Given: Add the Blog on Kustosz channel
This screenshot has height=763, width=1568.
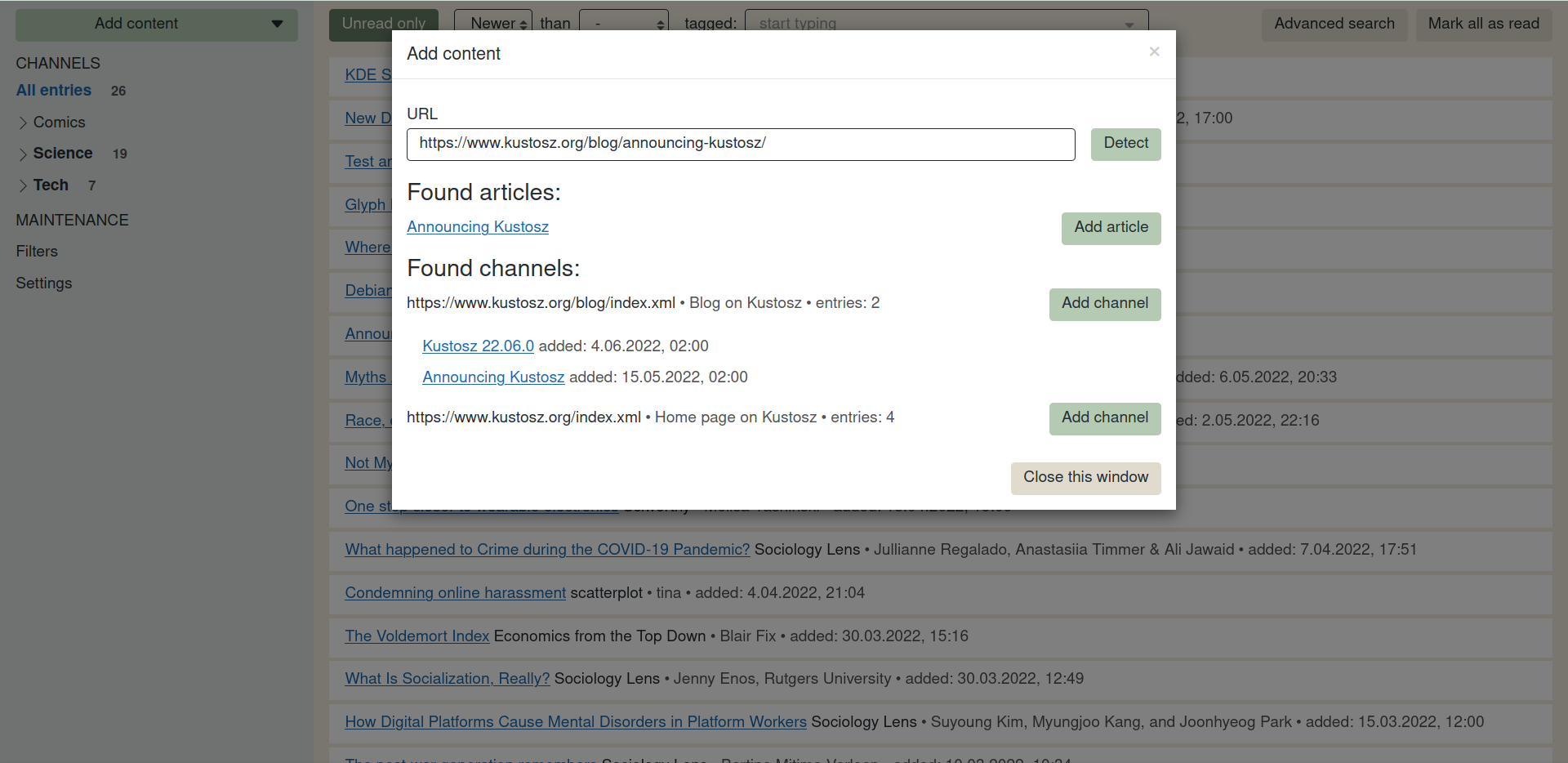Looking at the screenshot, I should click(1104, 304).
